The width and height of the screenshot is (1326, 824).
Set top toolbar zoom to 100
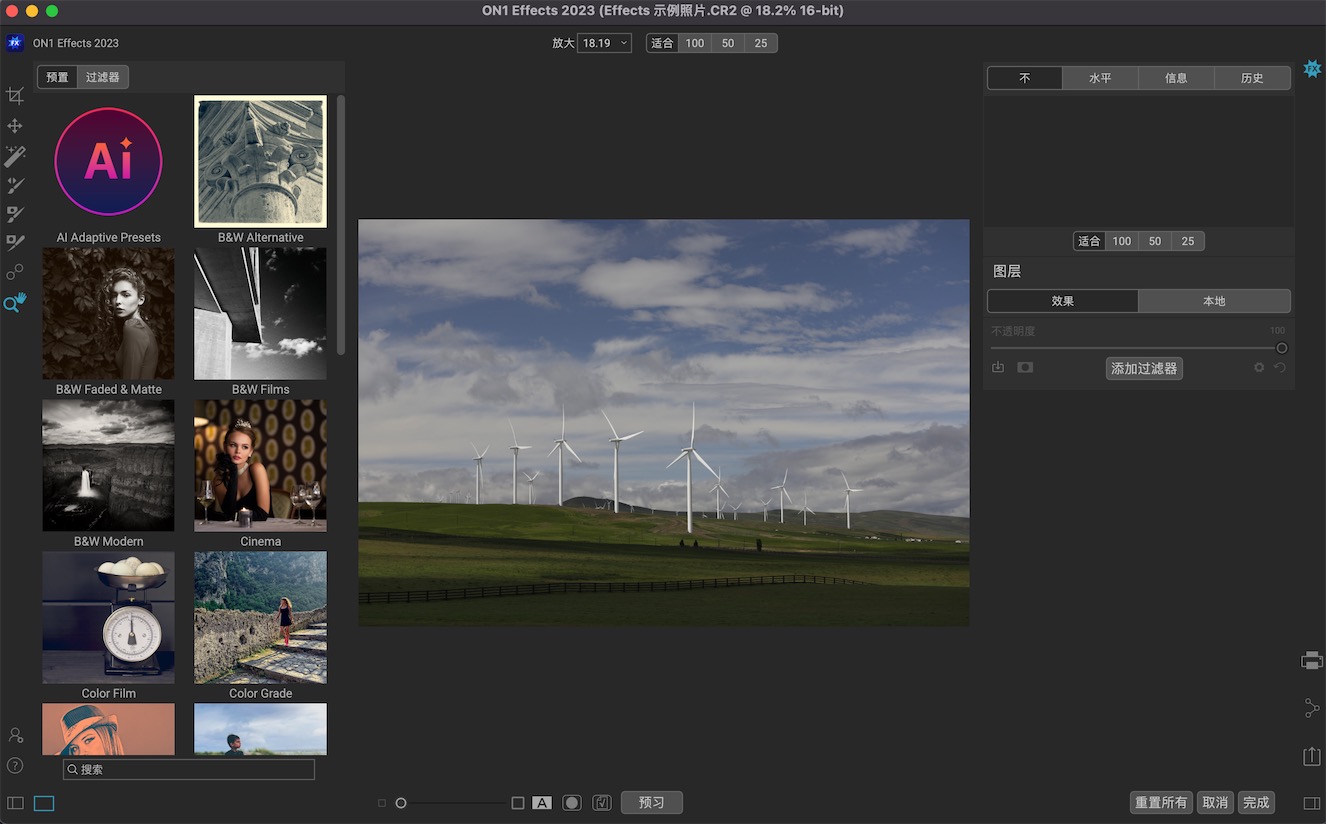[695, 43]
